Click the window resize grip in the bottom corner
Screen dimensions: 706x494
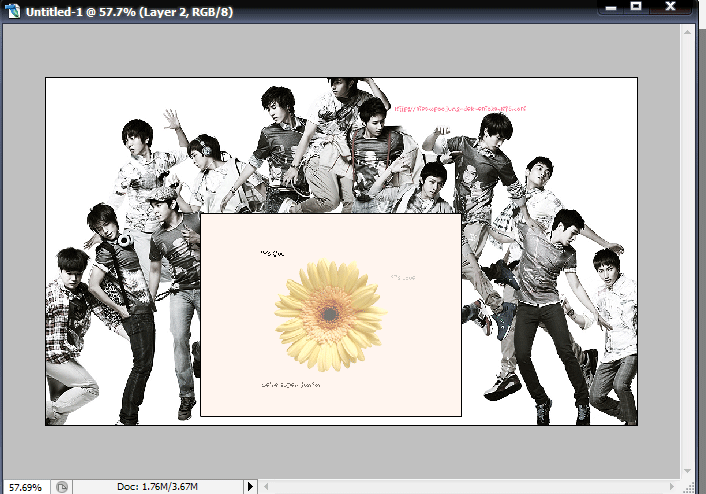tap(689, 488)
